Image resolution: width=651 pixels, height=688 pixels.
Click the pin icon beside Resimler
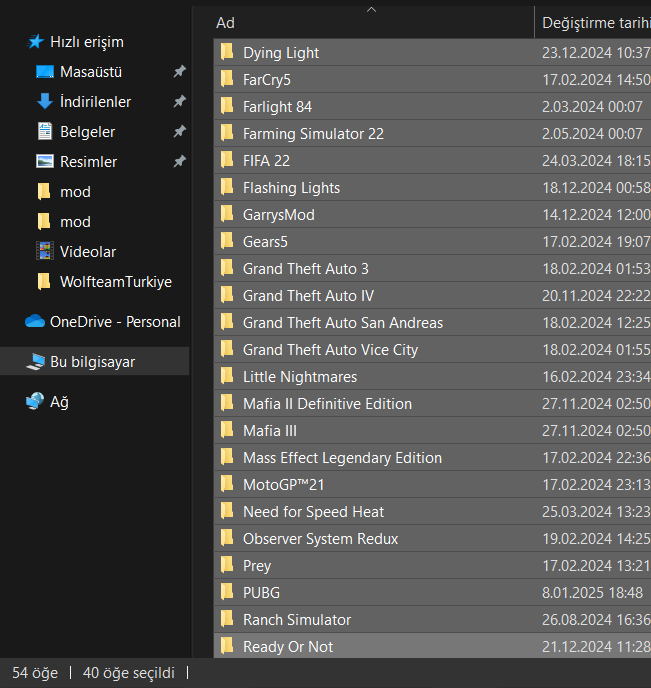(x=179, y=162)
